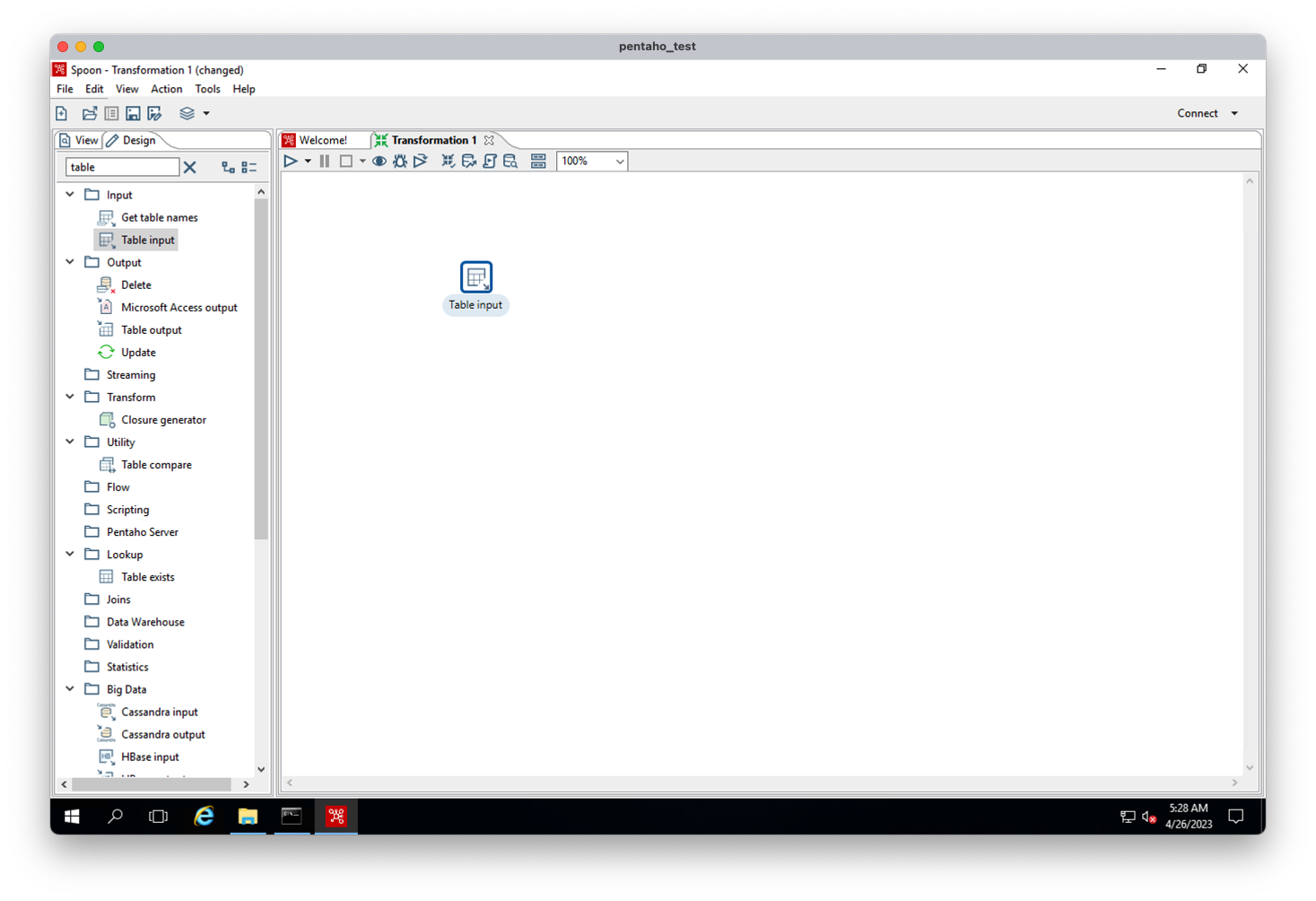This screenshot has height=901, width=1316.
Task: Open the File menu
Action: point(65,90)
